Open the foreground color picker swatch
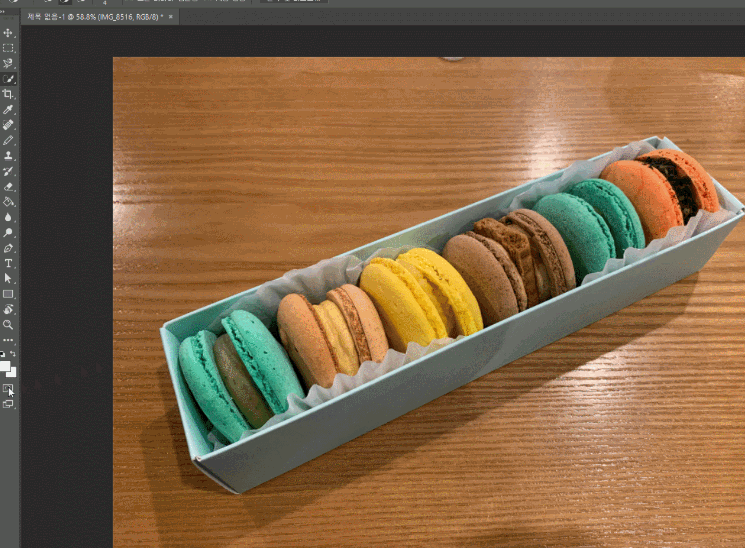The width and height of the screenshot is (745, 548). click(5, 365)
